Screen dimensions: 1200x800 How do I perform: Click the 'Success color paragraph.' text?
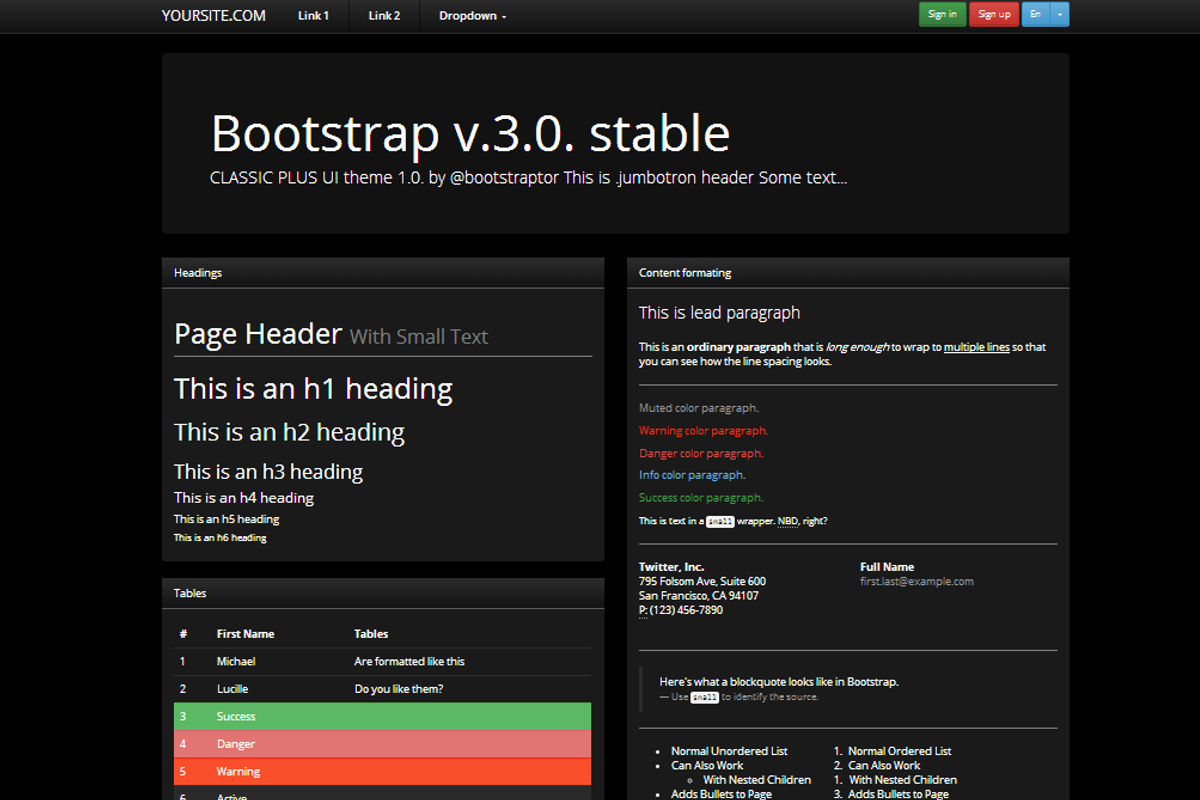[701, 497]
